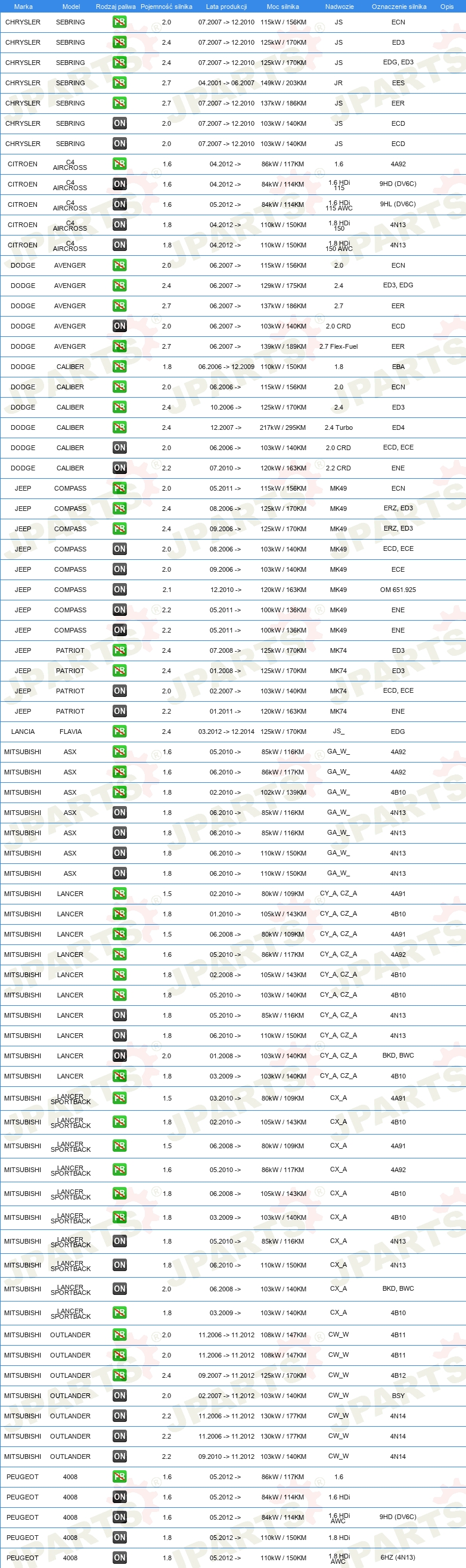
Task: Select diesel ON icon in 9HL (DV6C) row
Action: pos(119,204)
